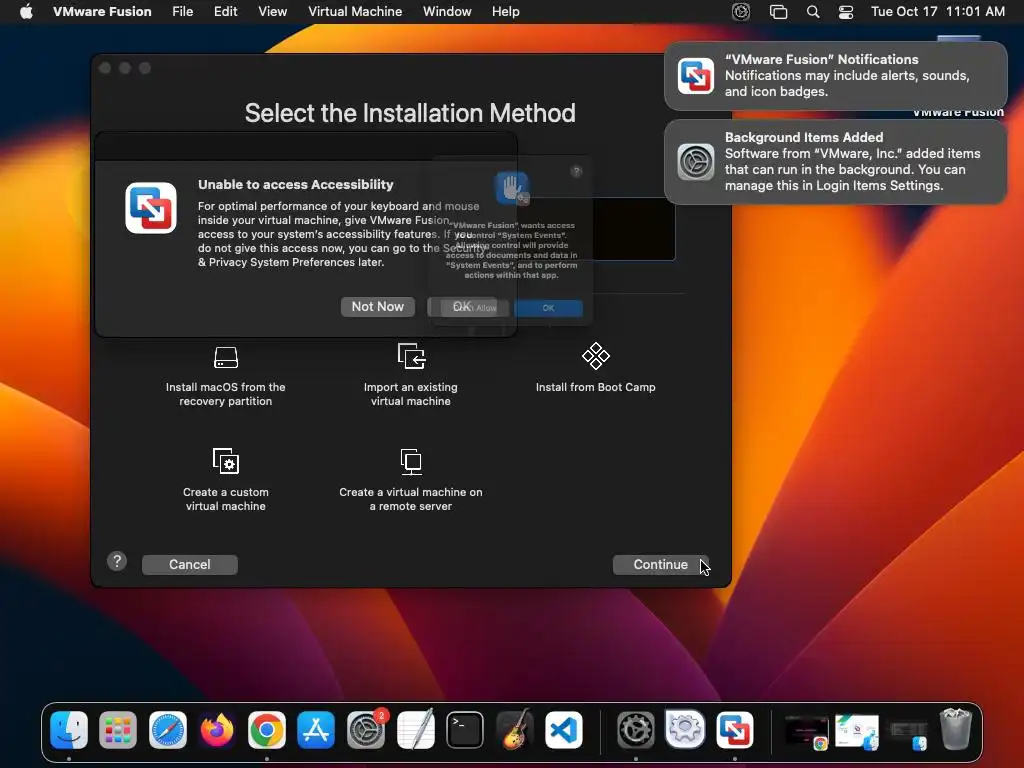The width and height of the screenshot is (1024, 768).
Task: Open the Background Items Added notification
Action: (x=835, y=162)
